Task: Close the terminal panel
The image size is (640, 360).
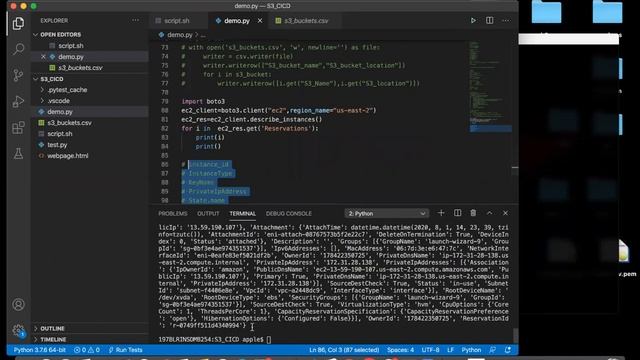Action: point(505,213)
